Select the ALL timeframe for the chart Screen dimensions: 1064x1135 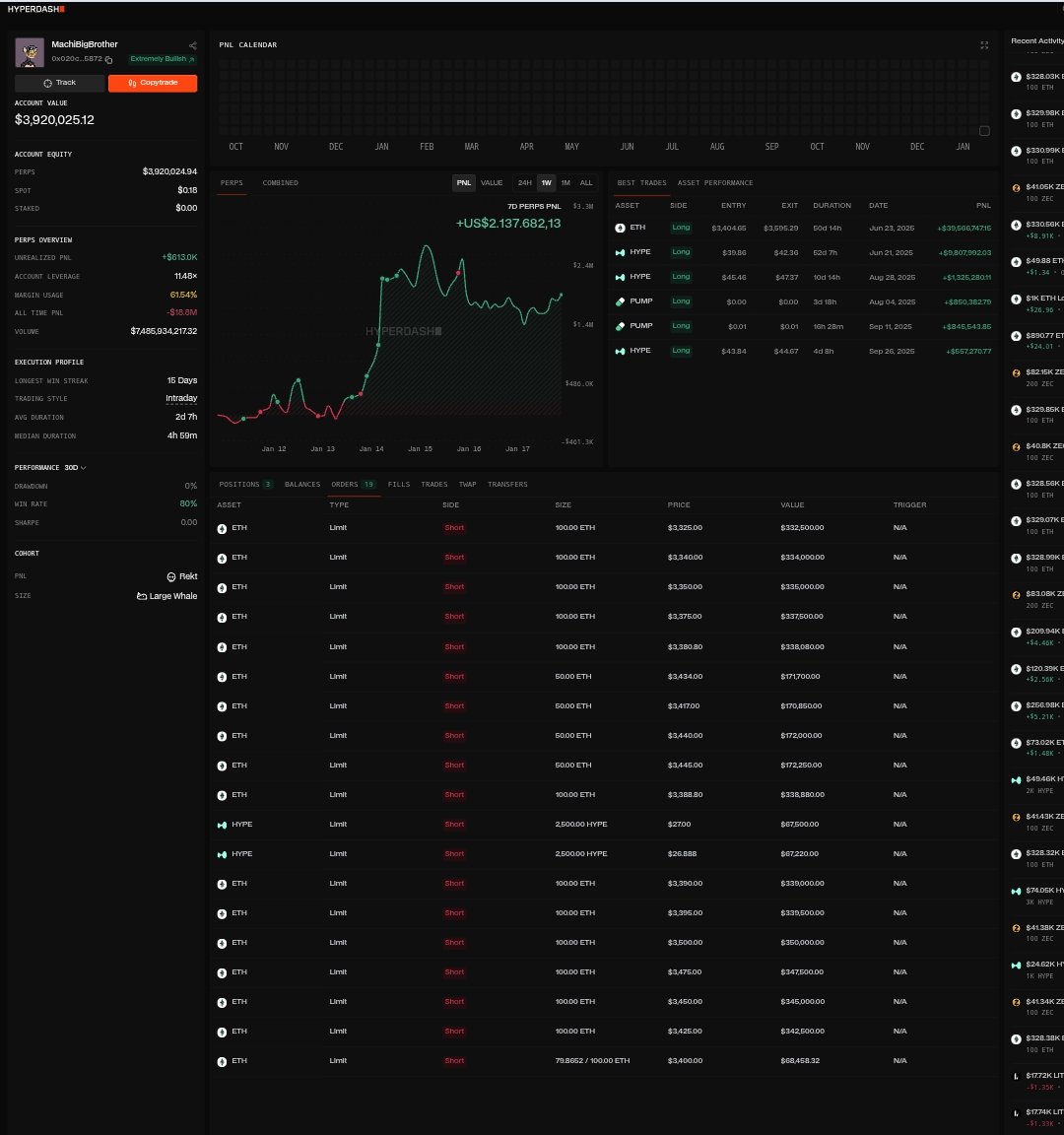pyautogui.click(x=586, y=183)
